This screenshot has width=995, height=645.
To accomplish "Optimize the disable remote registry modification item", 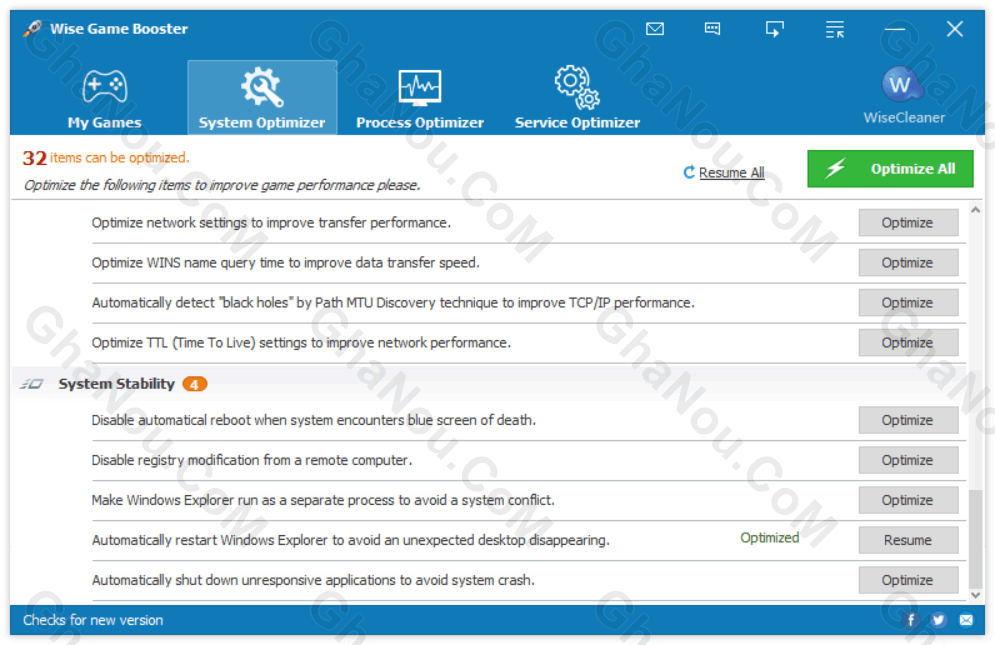I will pos(908,460).
